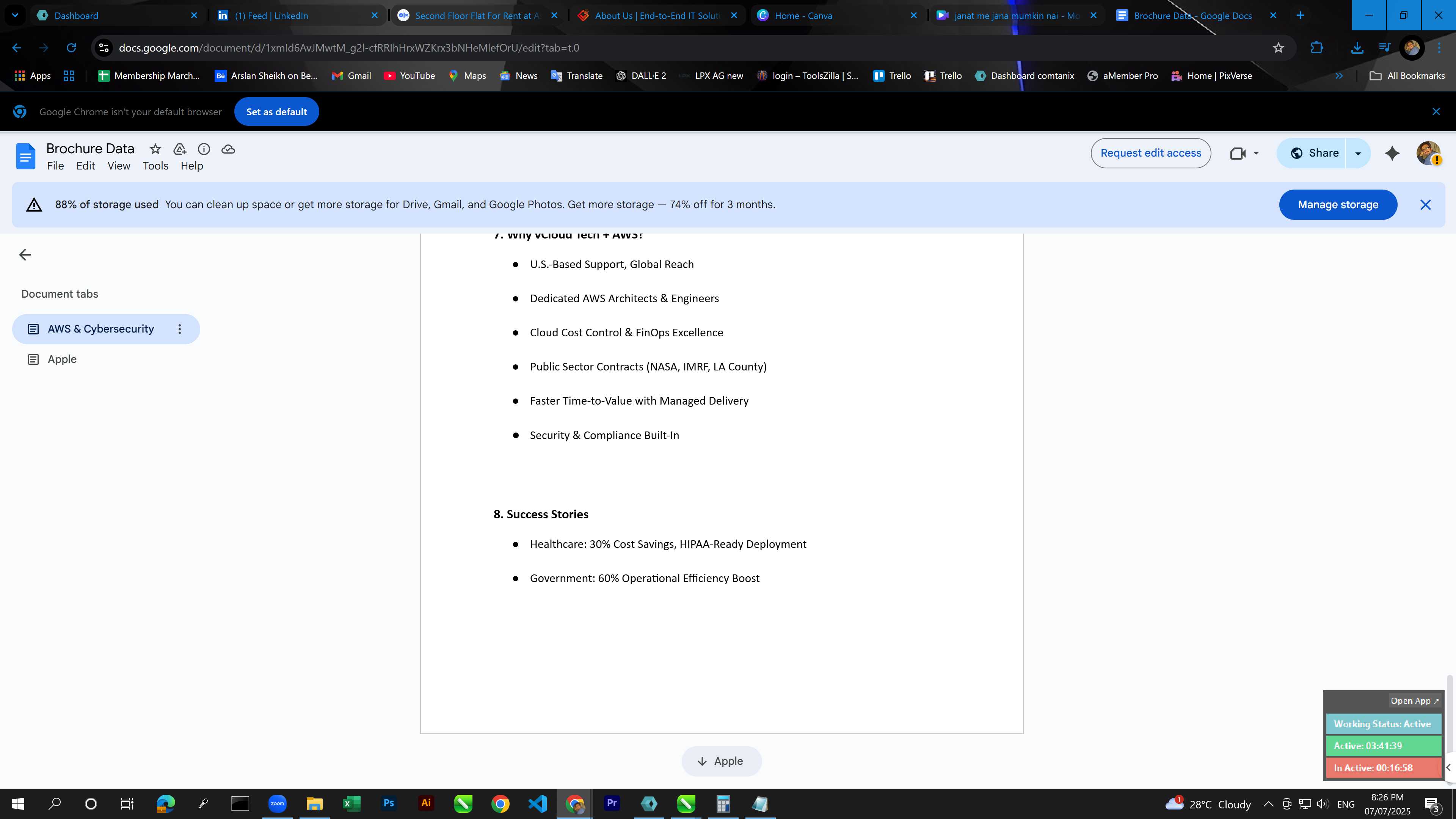
Task: Open the Help menu
Action: (x=191, y=166)
